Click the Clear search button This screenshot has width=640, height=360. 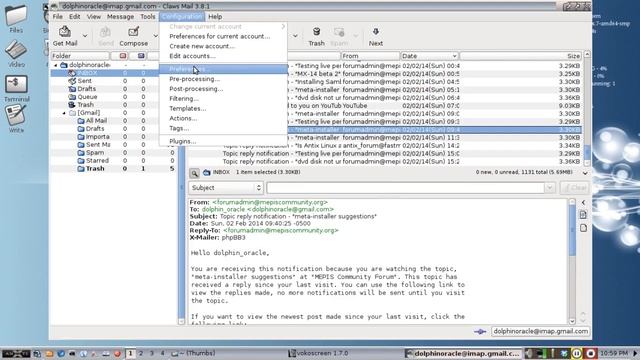click(575, 188)
